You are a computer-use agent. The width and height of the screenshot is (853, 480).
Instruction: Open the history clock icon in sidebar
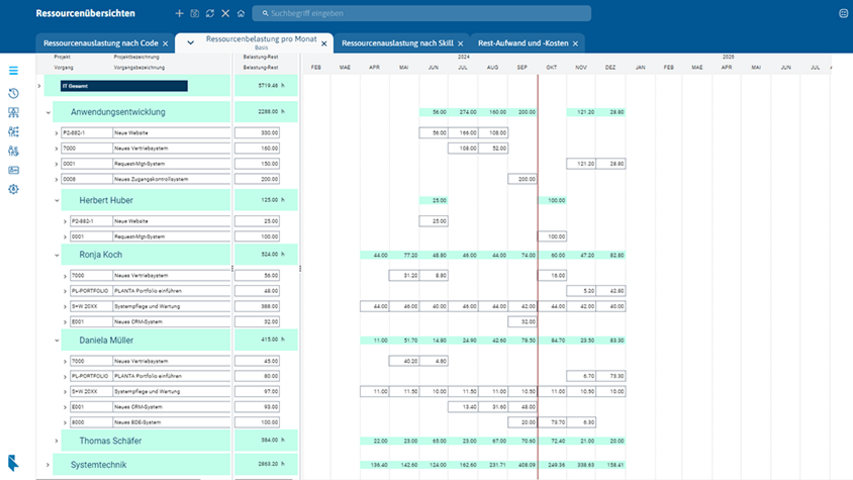[x=13, y=93]
